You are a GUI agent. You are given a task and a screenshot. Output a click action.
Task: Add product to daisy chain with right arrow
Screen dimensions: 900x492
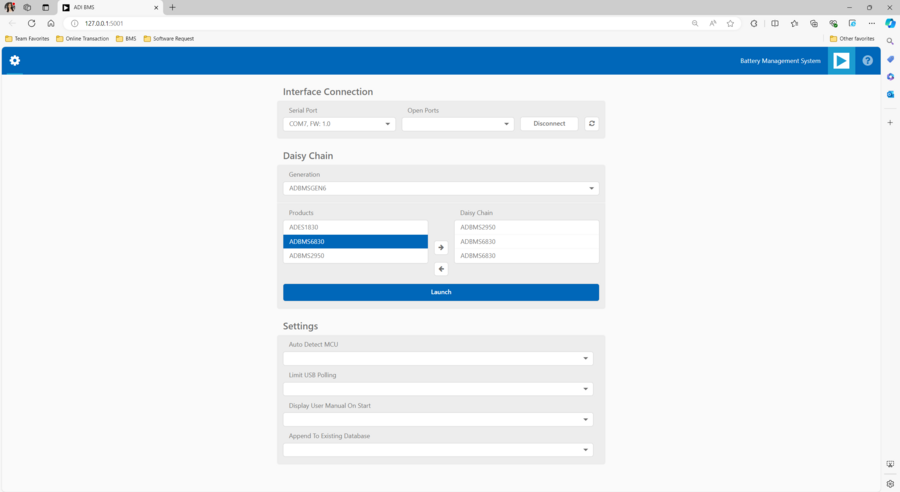pyautogui.click(x=441, y=248)
